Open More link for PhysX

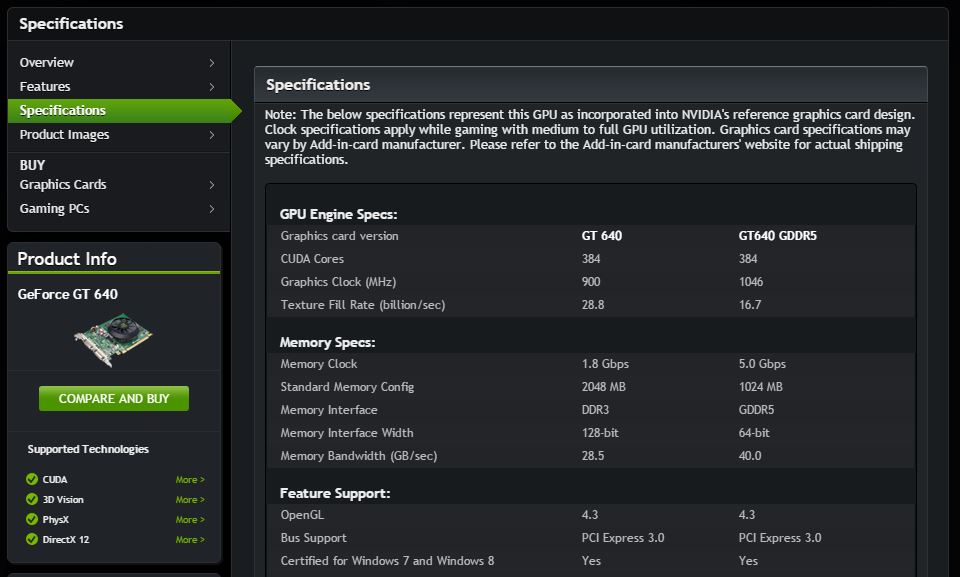[x=190, y=520]
